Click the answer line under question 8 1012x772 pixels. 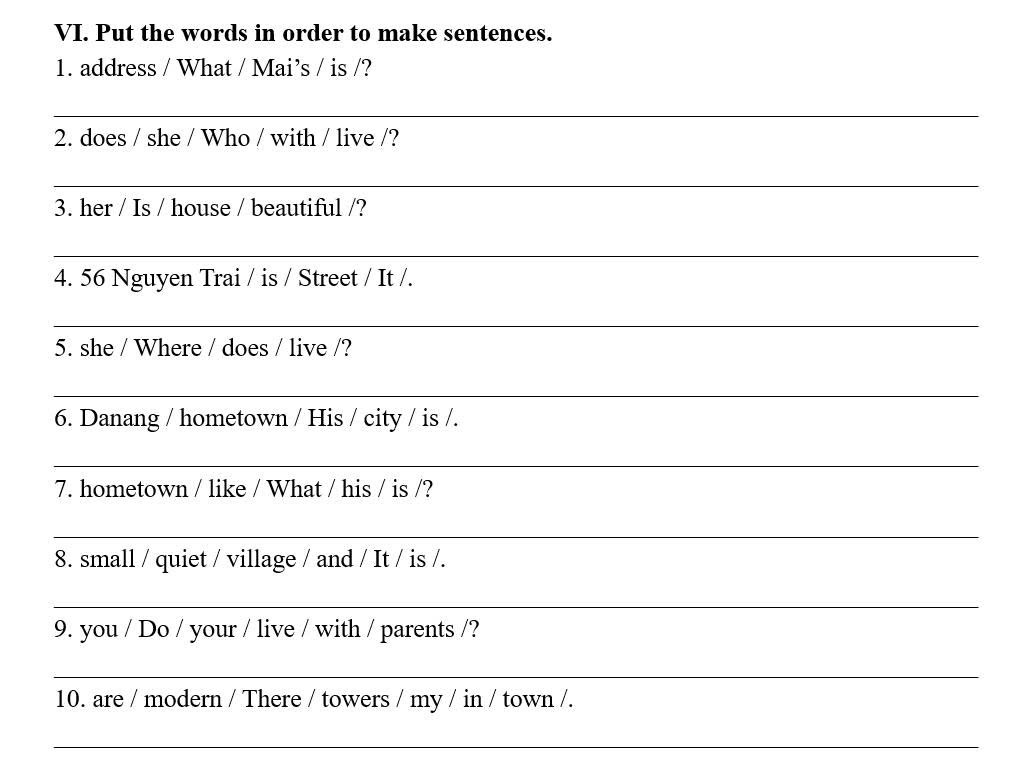(x=516, y=607)
